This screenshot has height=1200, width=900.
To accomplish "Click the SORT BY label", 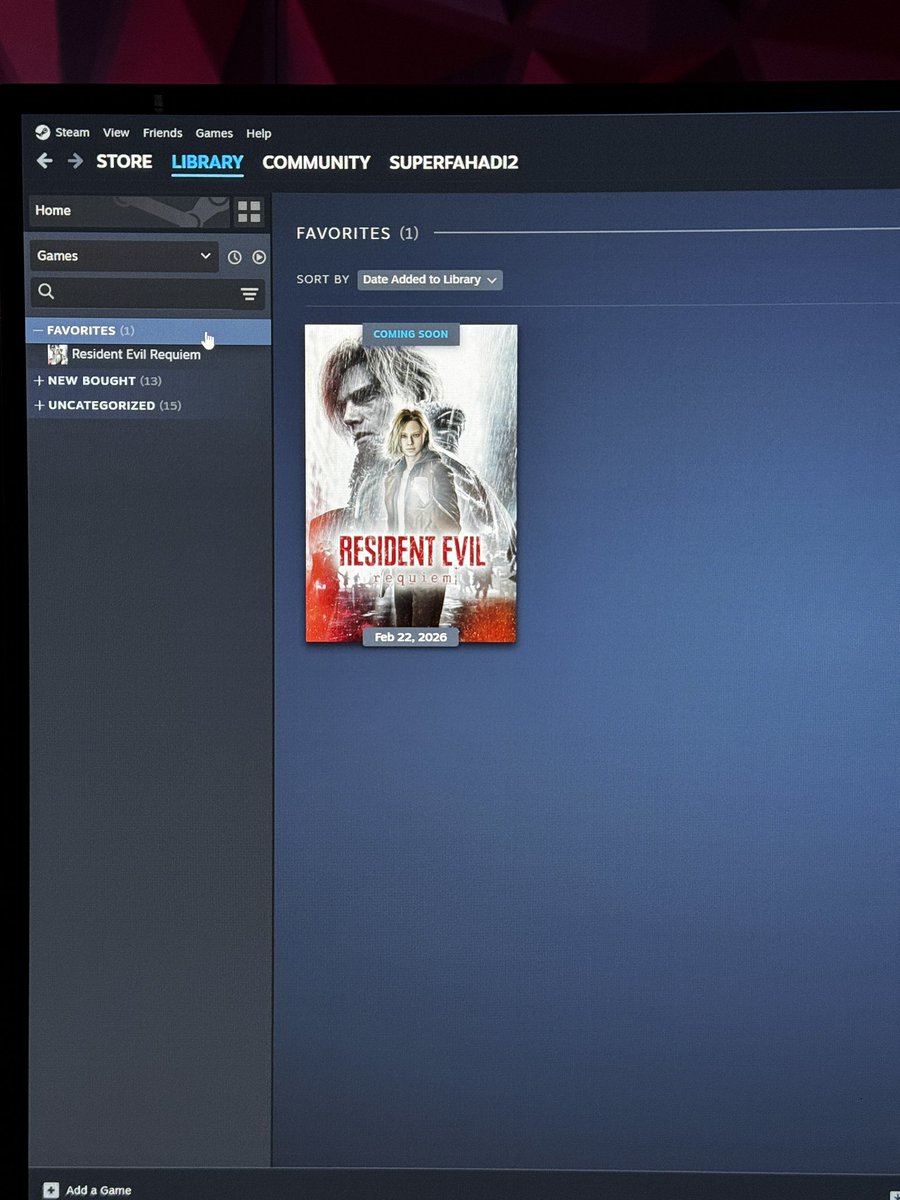I will coord(323,280).
